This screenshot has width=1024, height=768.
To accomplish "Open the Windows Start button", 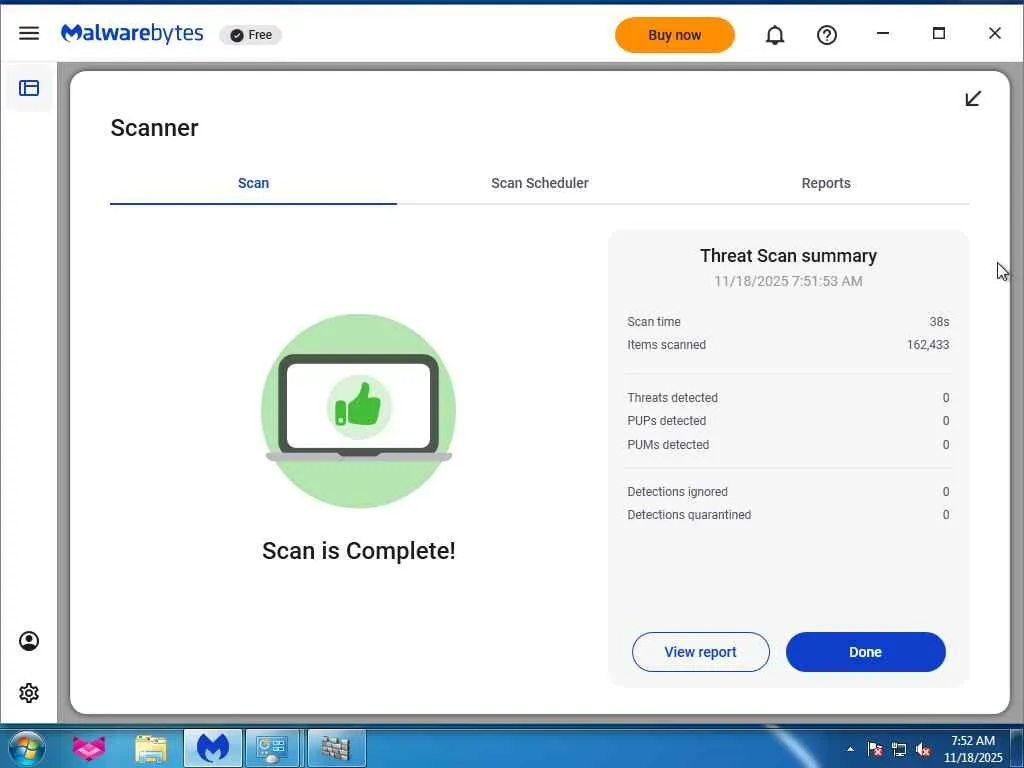I will click(27, 748).
